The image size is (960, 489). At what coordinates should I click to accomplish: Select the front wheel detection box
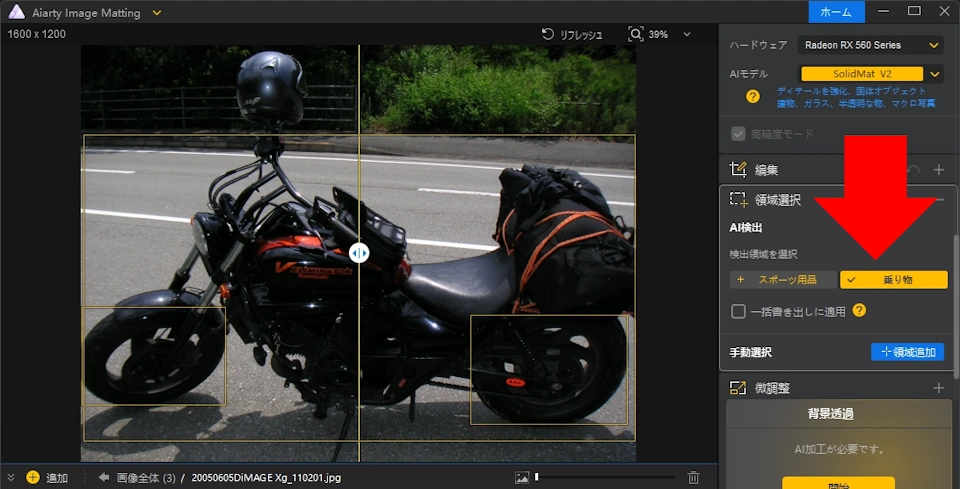point(154,356)
